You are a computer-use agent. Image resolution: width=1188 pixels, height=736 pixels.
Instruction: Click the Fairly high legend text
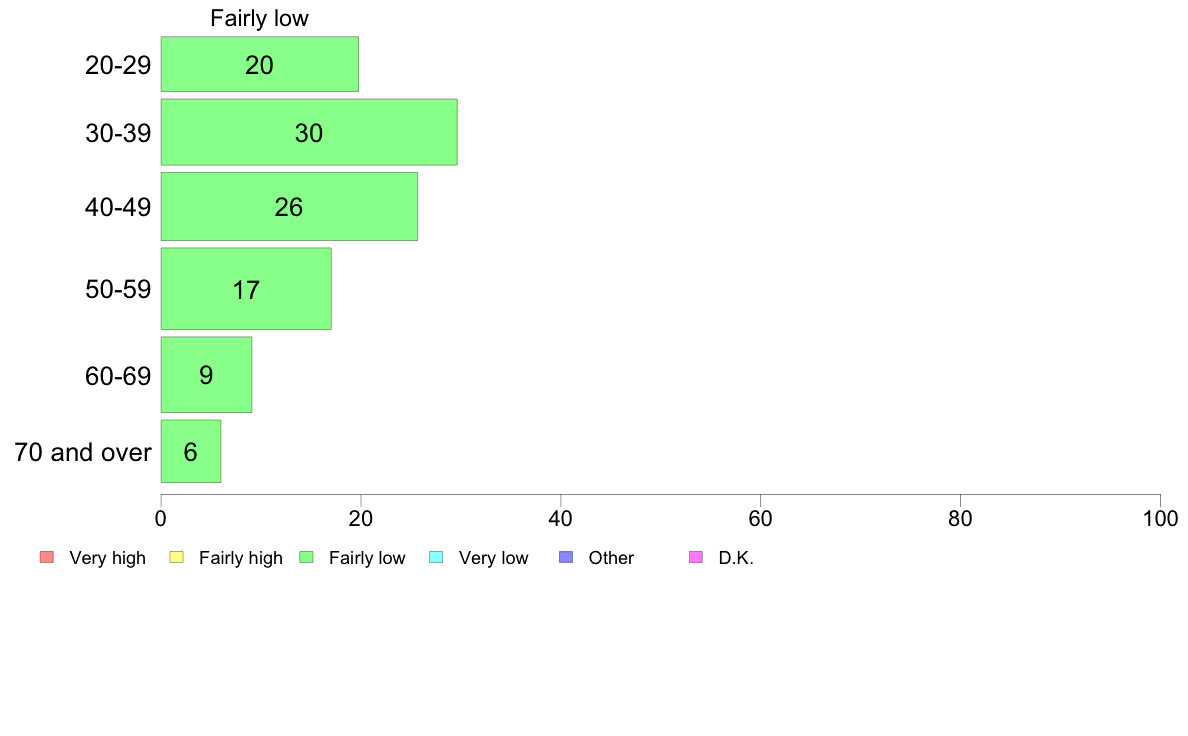[x=240, y=558]
